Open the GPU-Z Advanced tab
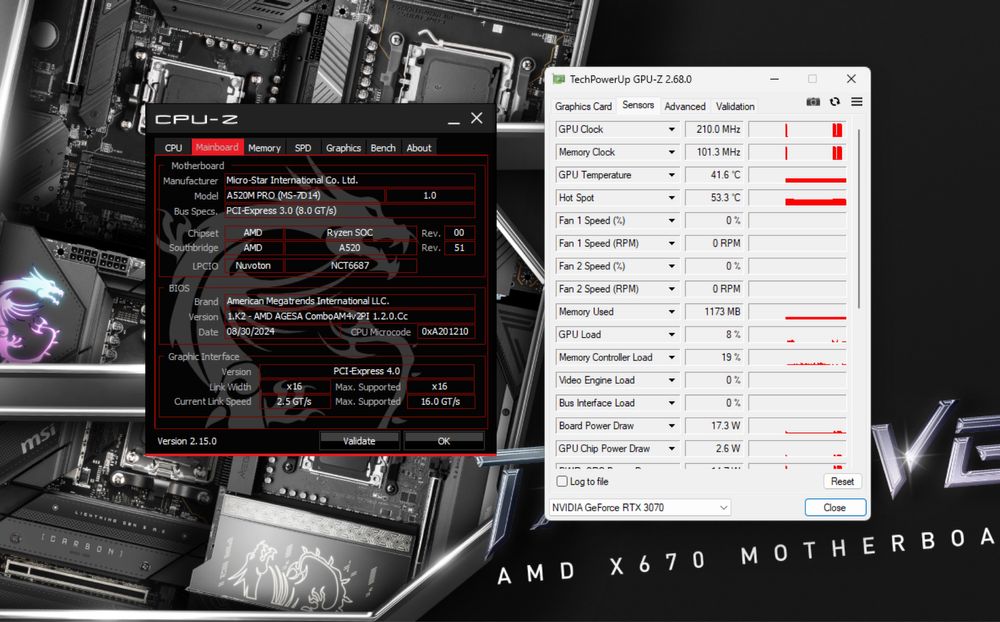Viewport: 1000px width, 622px height. pyautogui.click(x=685, y=107)
